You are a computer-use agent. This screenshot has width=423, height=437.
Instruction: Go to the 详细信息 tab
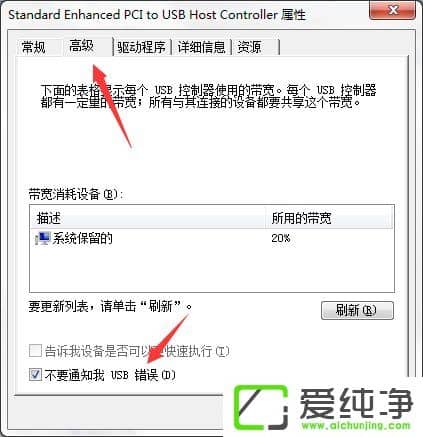201,47
